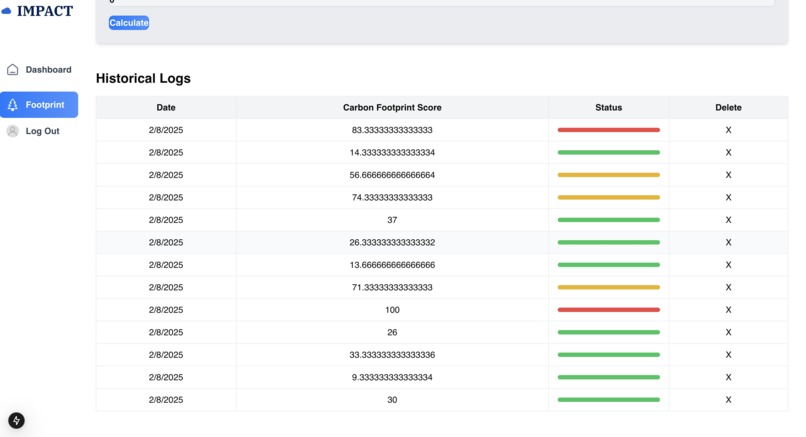Delete the 83.33 score log entry
Image resolution: width=806 pixels, height=437 pixels.
(728, 130)
